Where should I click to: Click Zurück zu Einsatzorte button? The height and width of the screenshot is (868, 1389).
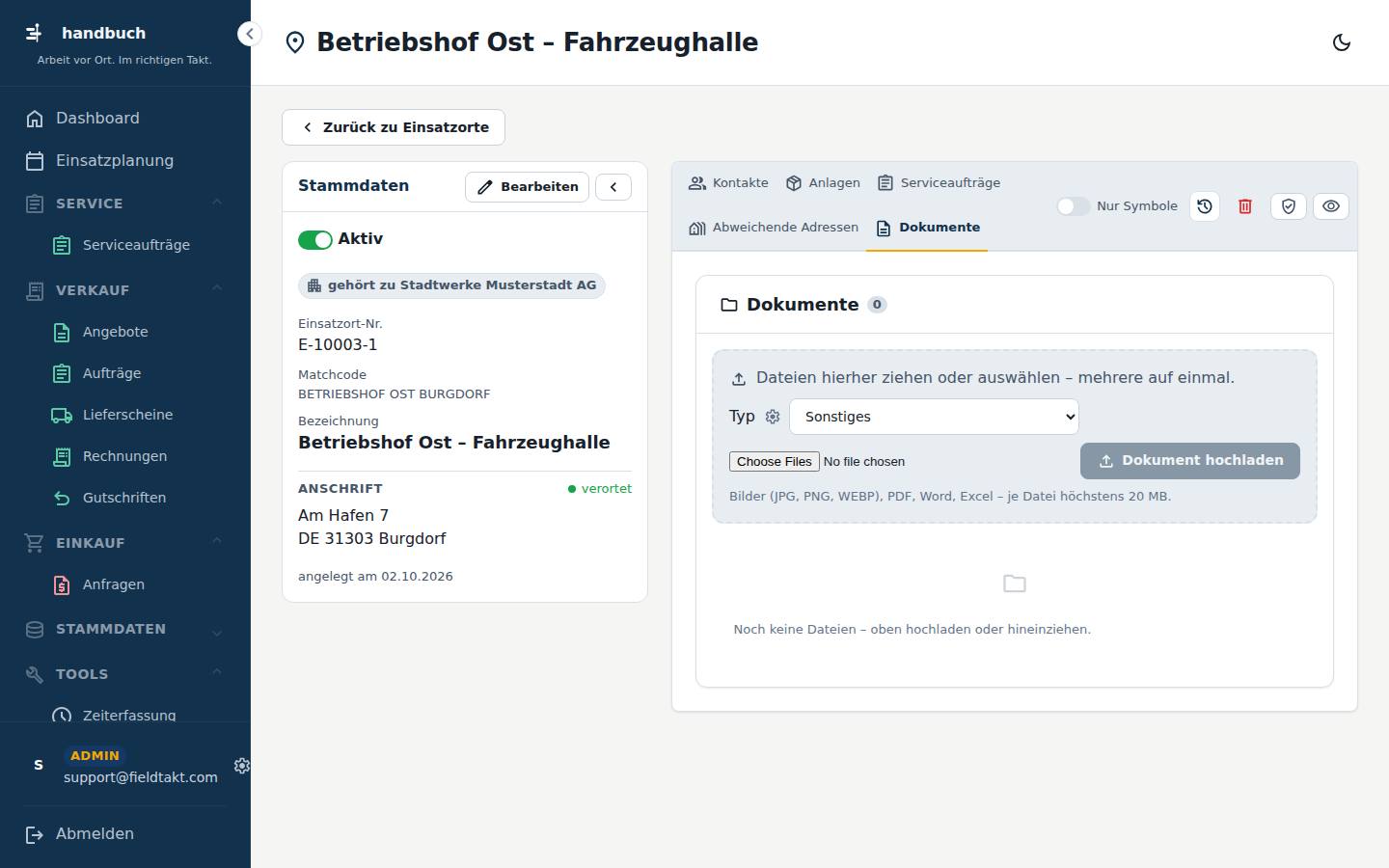click(x=394, y=127)
